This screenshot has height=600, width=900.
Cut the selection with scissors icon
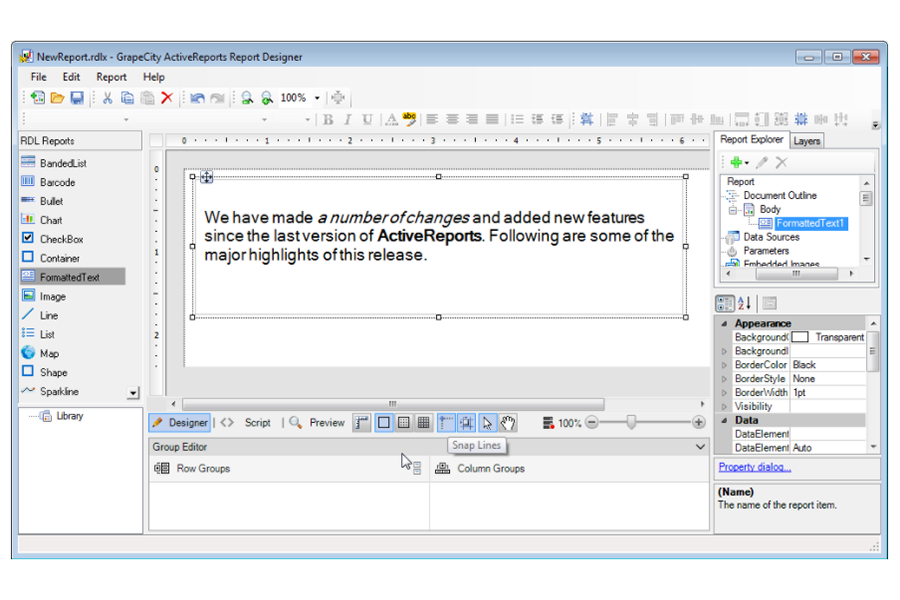click(107, 98)
